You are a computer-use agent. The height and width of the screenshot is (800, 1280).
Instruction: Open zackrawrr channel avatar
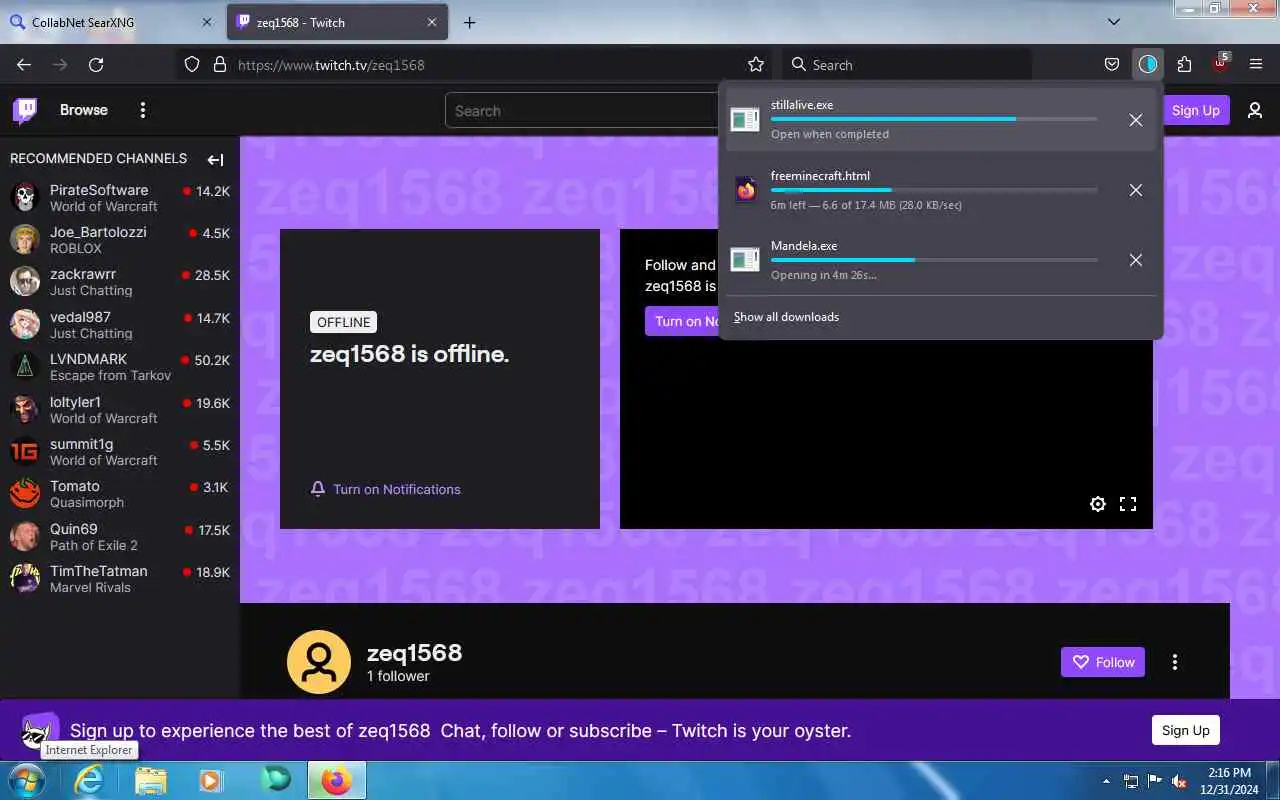[x=25, y=281]
